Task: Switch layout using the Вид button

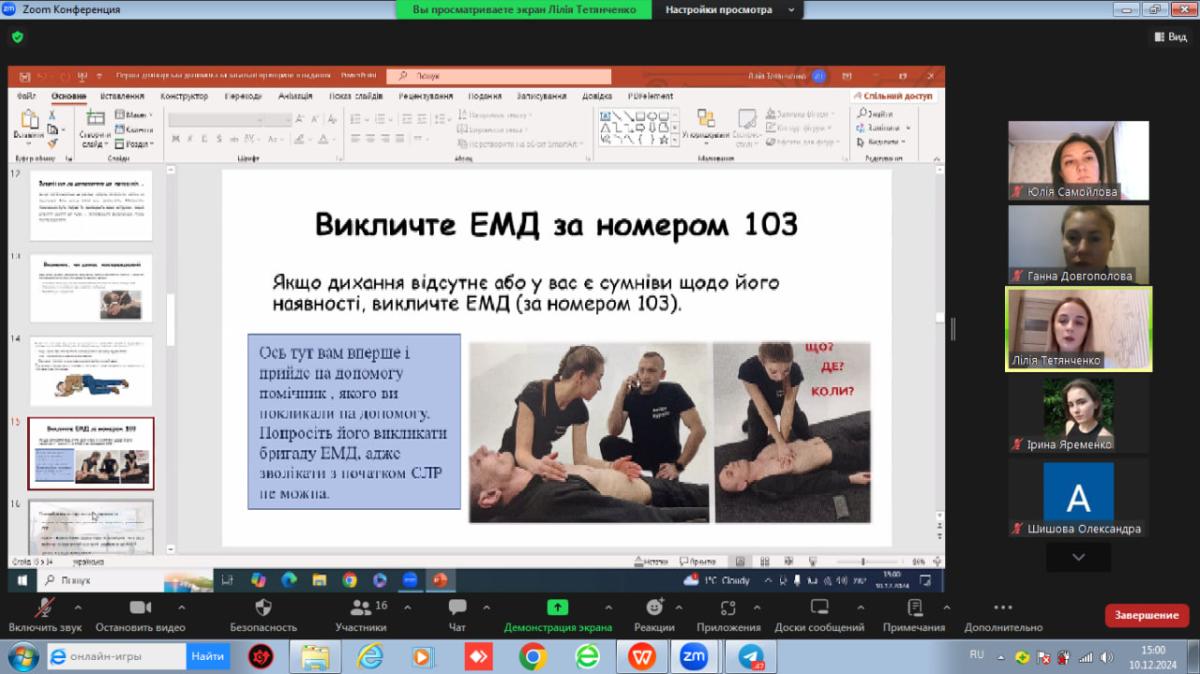Action: tap(1169, 37)
